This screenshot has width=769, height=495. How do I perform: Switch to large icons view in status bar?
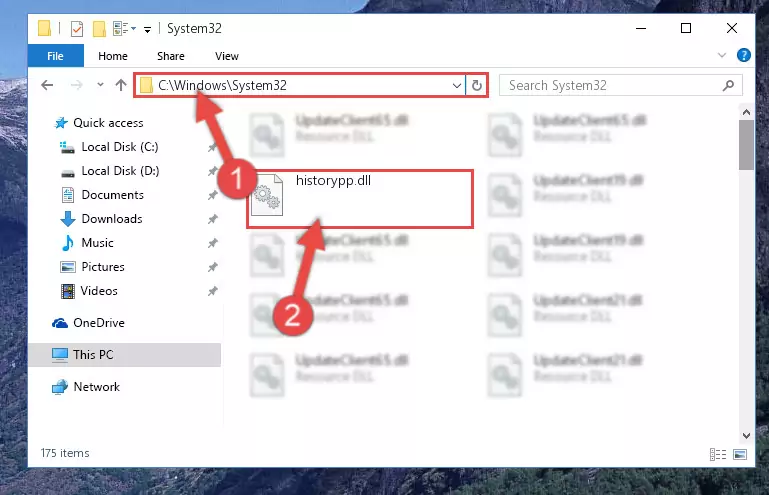coord(740,454)
